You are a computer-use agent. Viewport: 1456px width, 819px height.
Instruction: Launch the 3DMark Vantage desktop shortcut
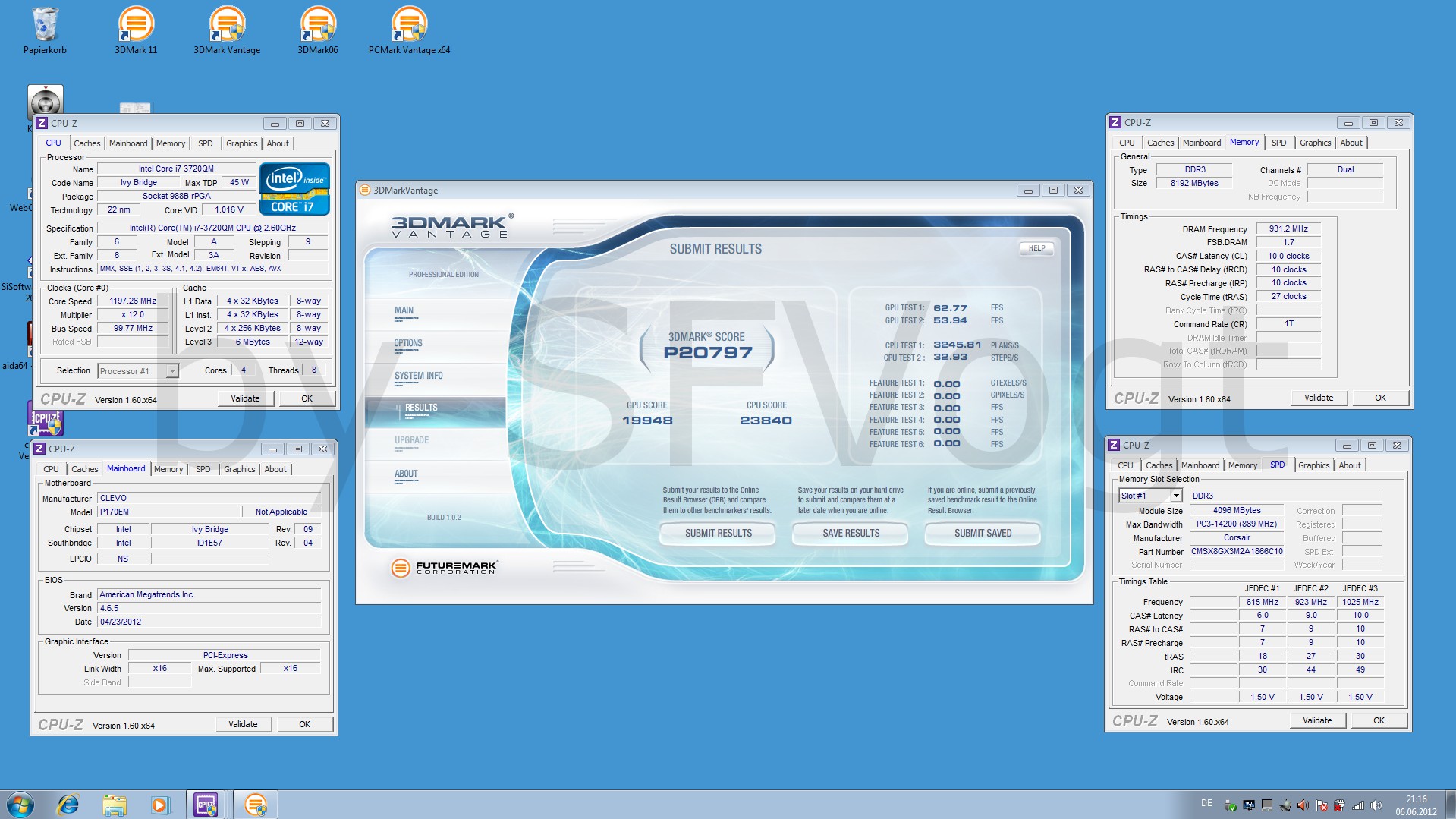227,30
